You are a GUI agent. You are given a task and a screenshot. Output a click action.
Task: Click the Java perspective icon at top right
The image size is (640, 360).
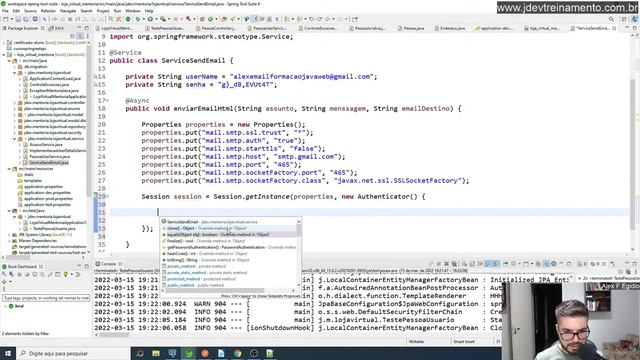click(x=634, y=19)
